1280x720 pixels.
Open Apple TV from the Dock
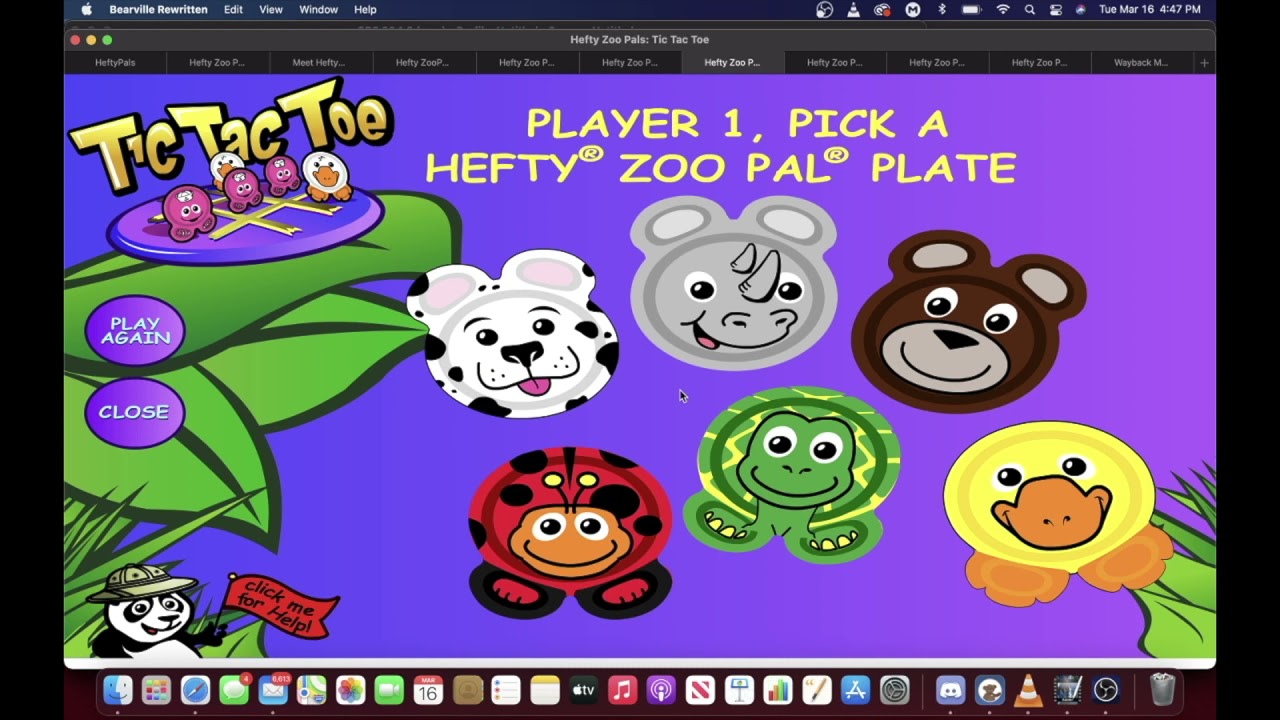pos(583,689)
